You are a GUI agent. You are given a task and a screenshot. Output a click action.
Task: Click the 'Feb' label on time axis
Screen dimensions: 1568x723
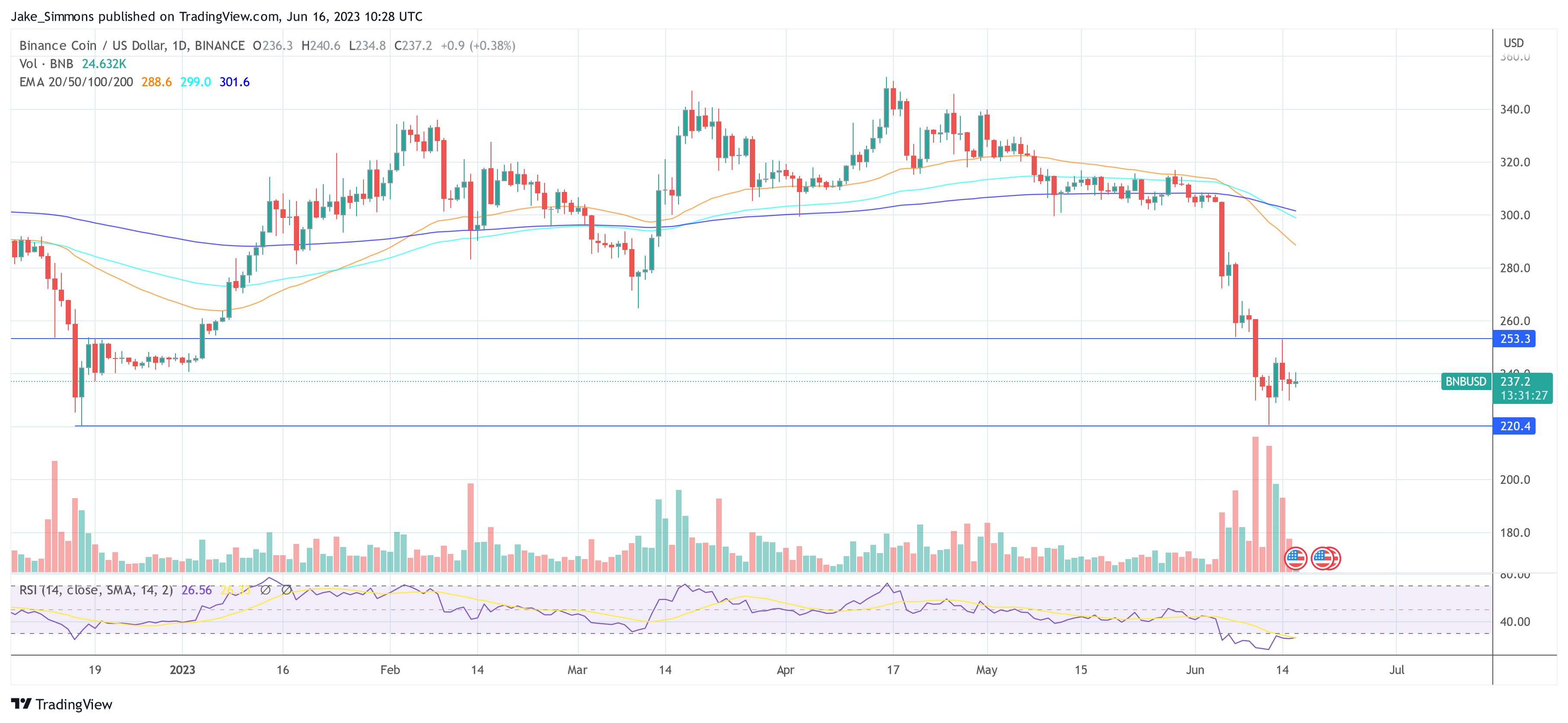click(390, 670)
